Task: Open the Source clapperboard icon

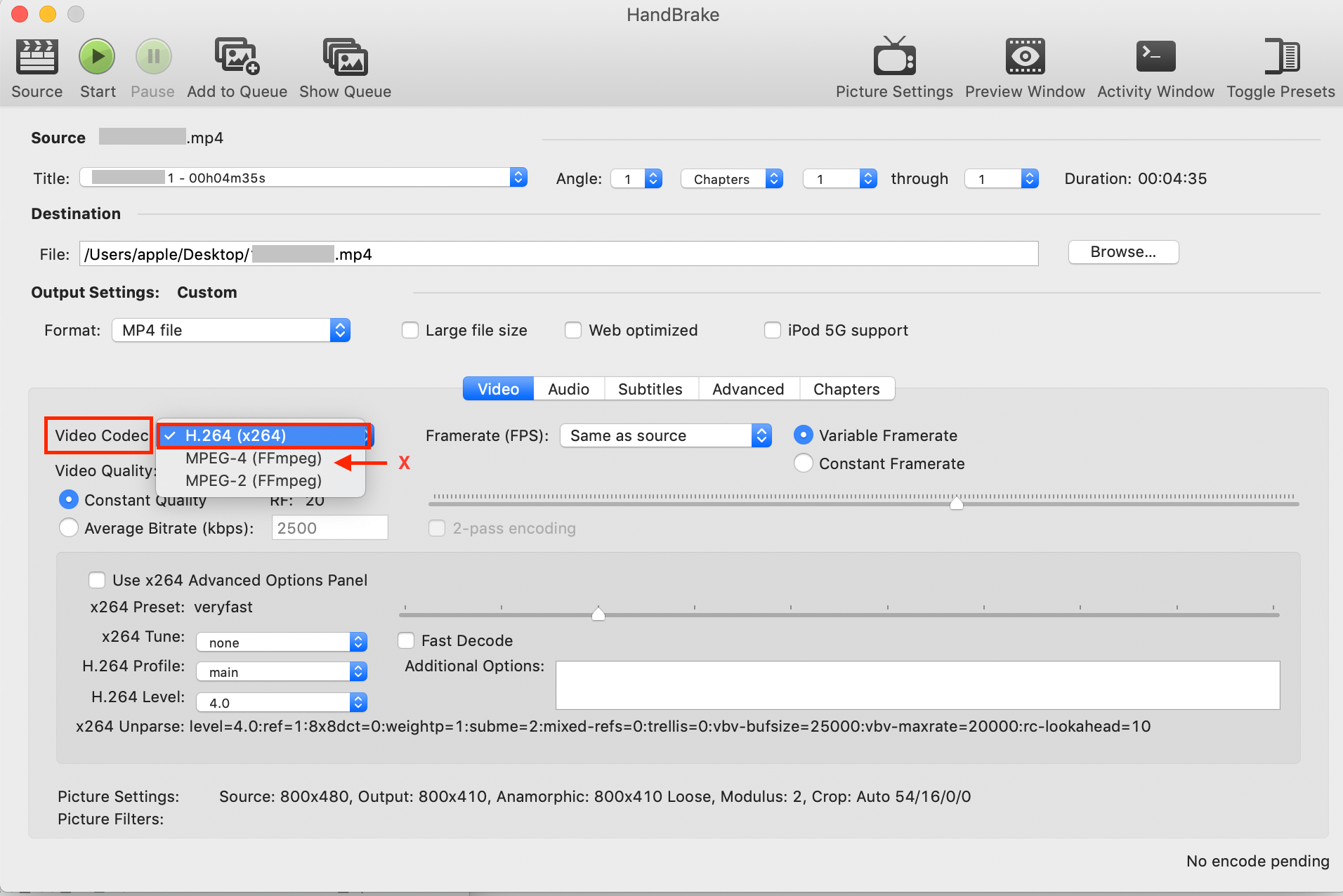Action: [x=37, y=57]
